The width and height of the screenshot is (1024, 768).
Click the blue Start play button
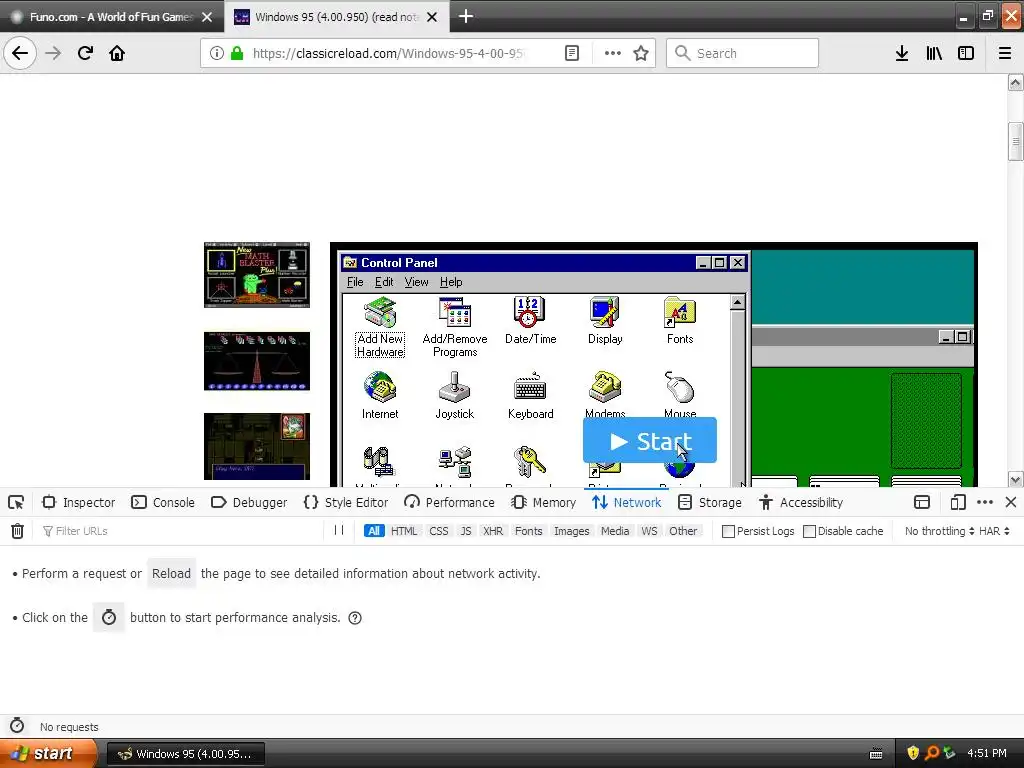[650, 441]
